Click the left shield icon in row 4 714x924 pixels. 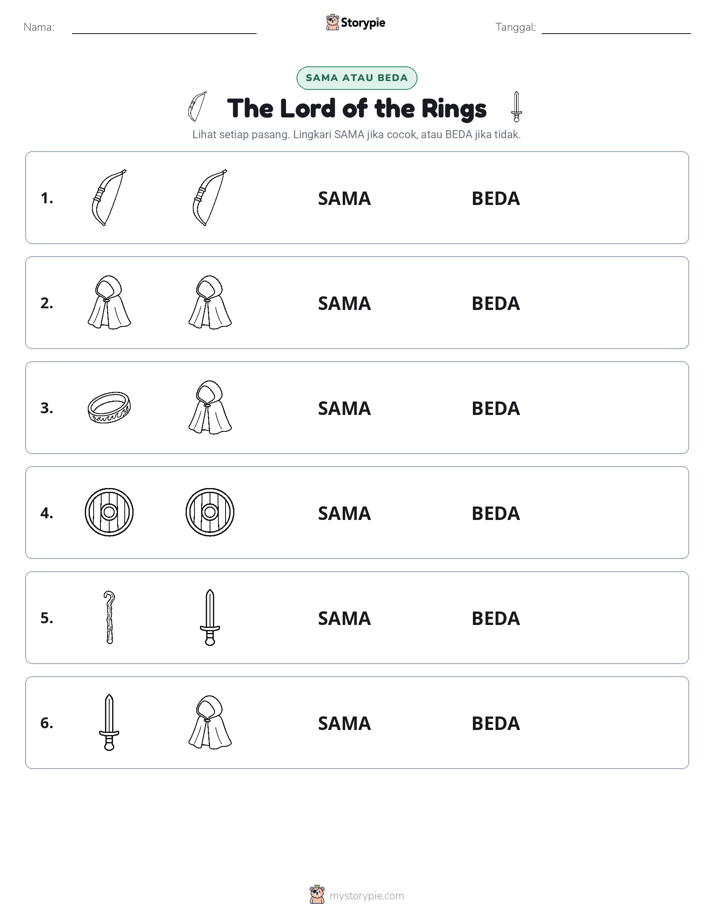[109, 512]
